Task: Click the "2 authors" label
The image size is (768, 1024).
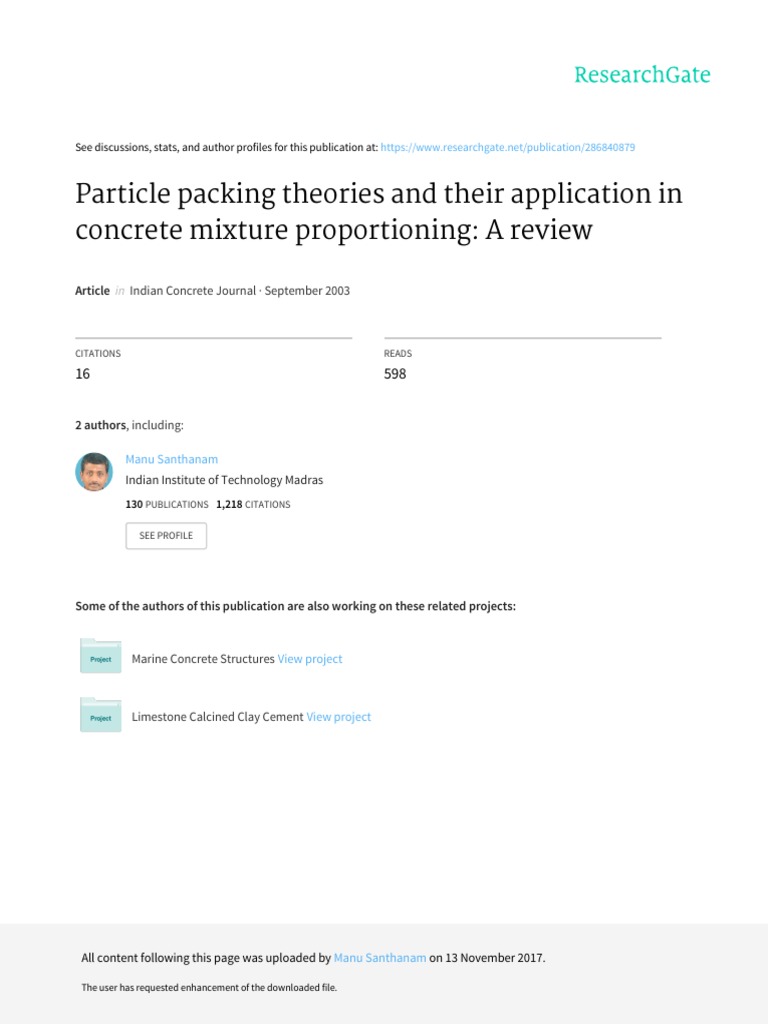Action: tap(100, 425)
